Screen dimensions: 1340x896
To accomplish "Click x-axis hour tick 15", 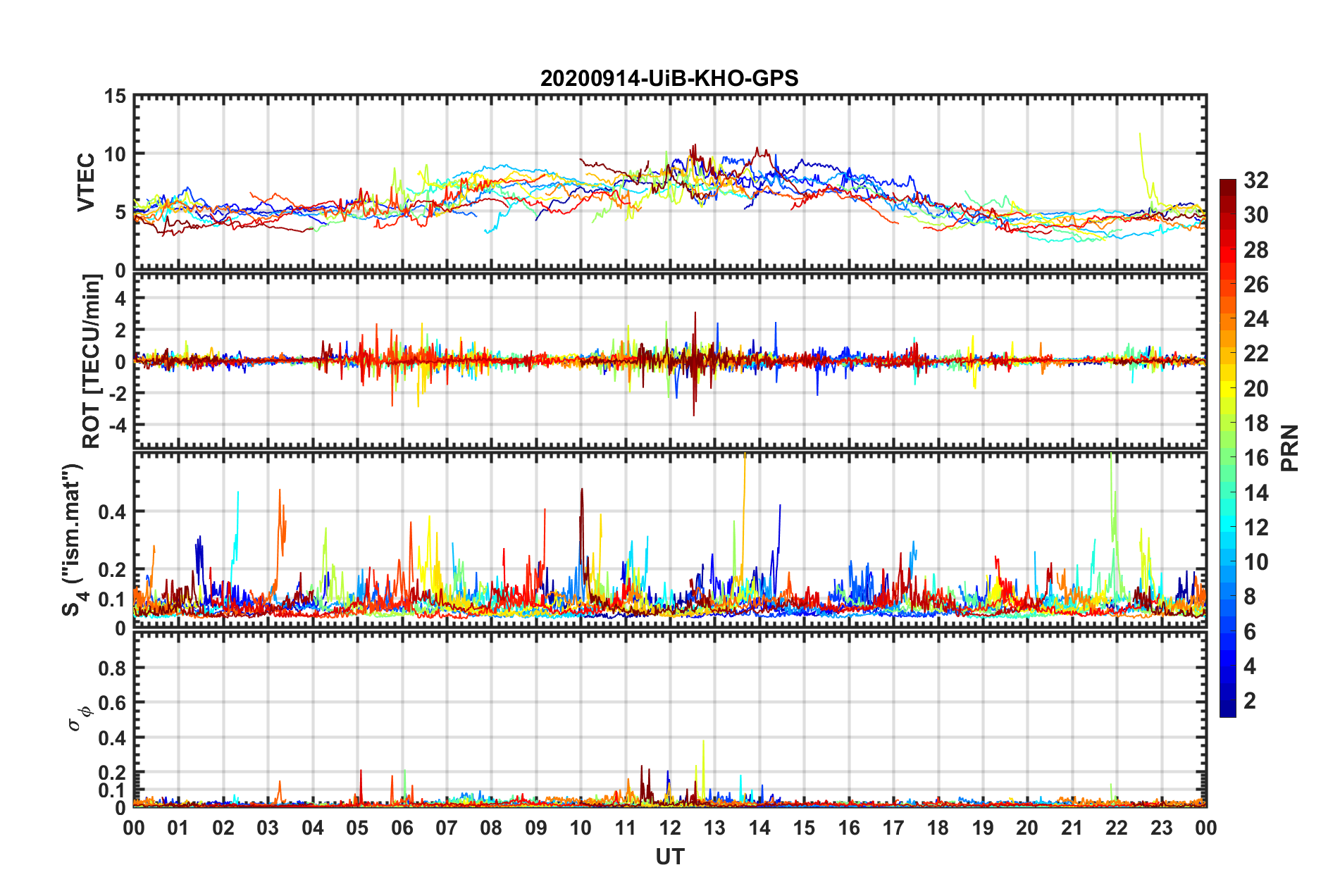I will coord(804,828).
